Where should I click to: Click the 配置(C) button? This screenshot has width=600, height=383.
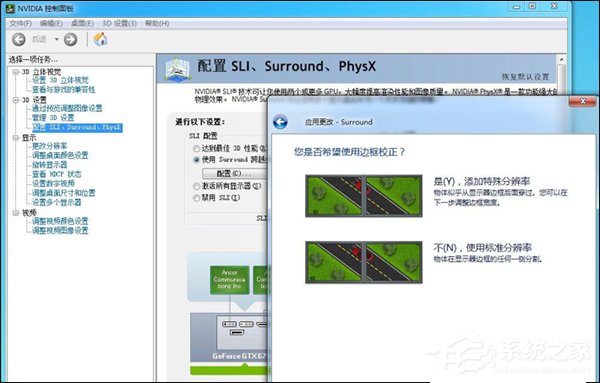click(235, 173)
